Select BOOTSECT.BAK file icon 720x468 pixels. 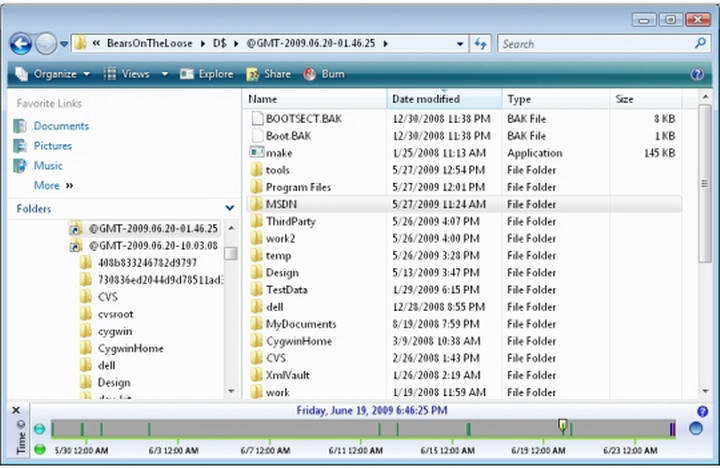(257, 118)
